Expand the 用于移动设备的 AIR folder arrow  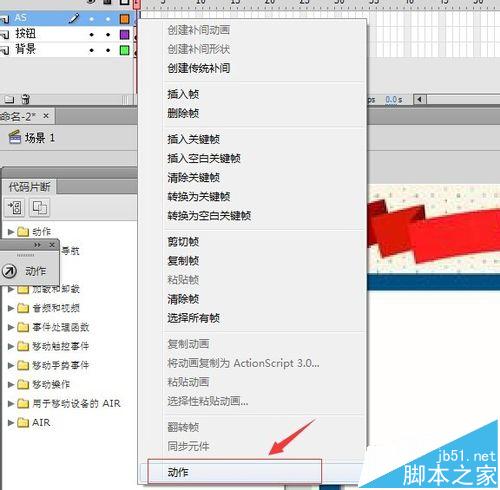[11, 404]
